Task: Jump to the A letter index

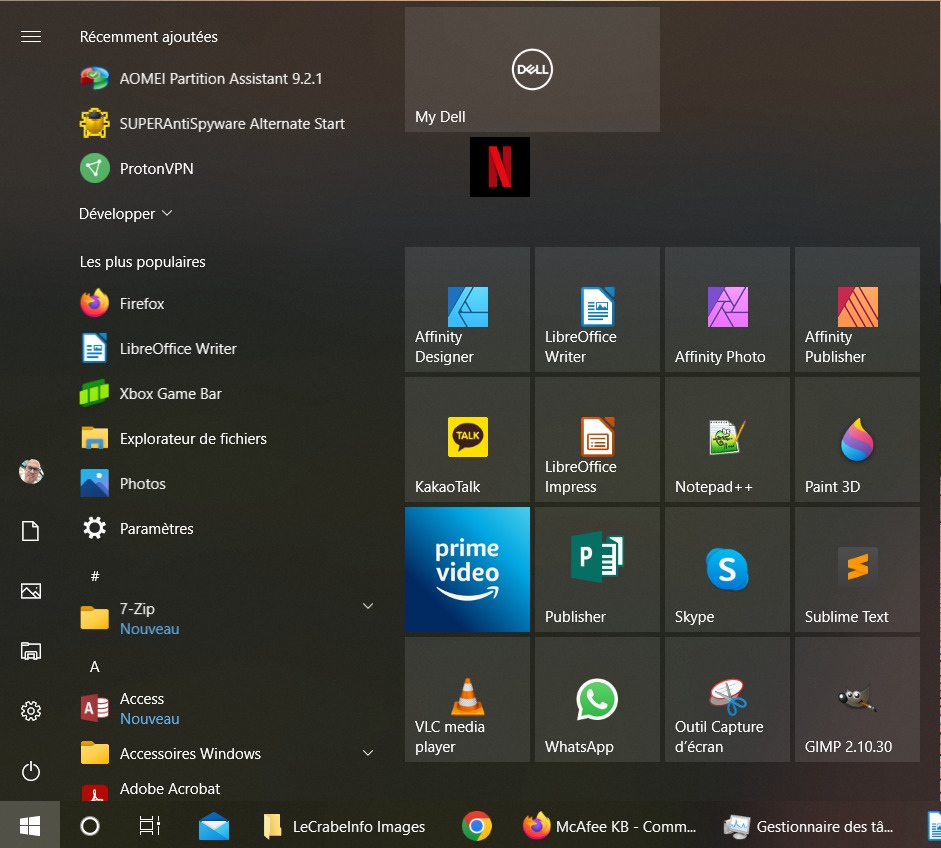Action: (95, 667)
